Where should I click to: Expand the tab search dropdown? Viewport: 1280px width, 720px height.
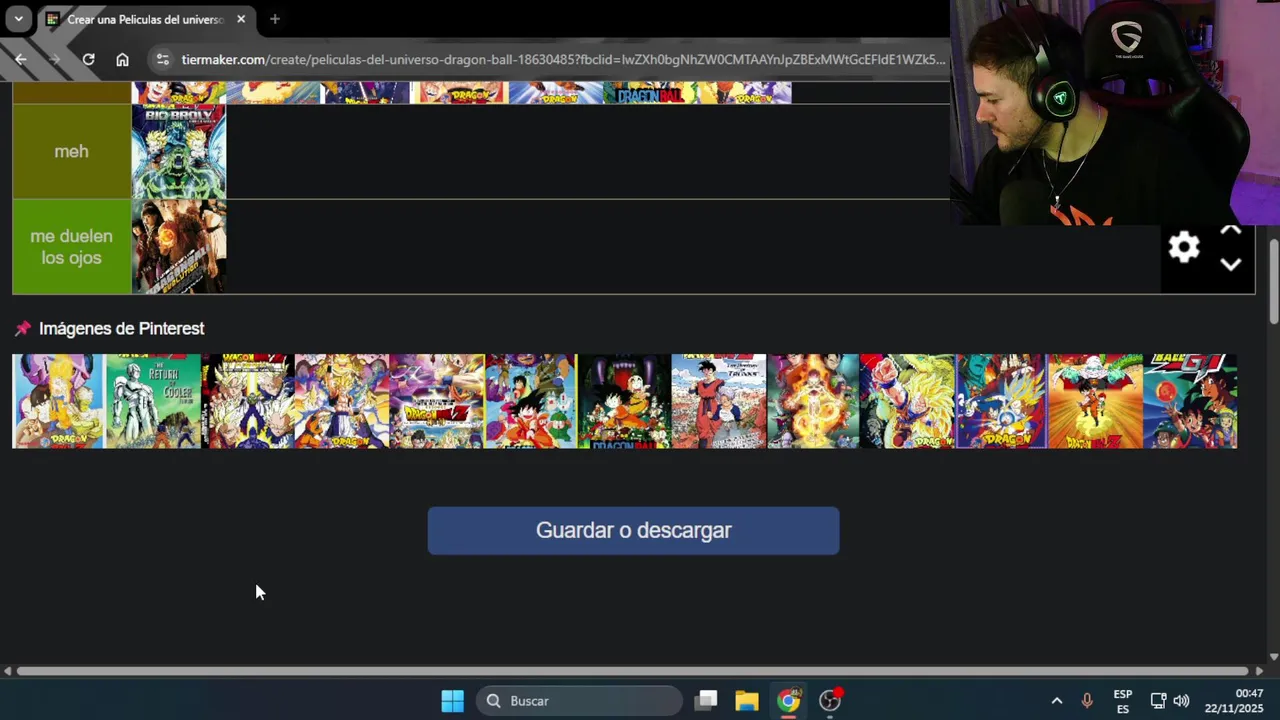pos(18,19)
